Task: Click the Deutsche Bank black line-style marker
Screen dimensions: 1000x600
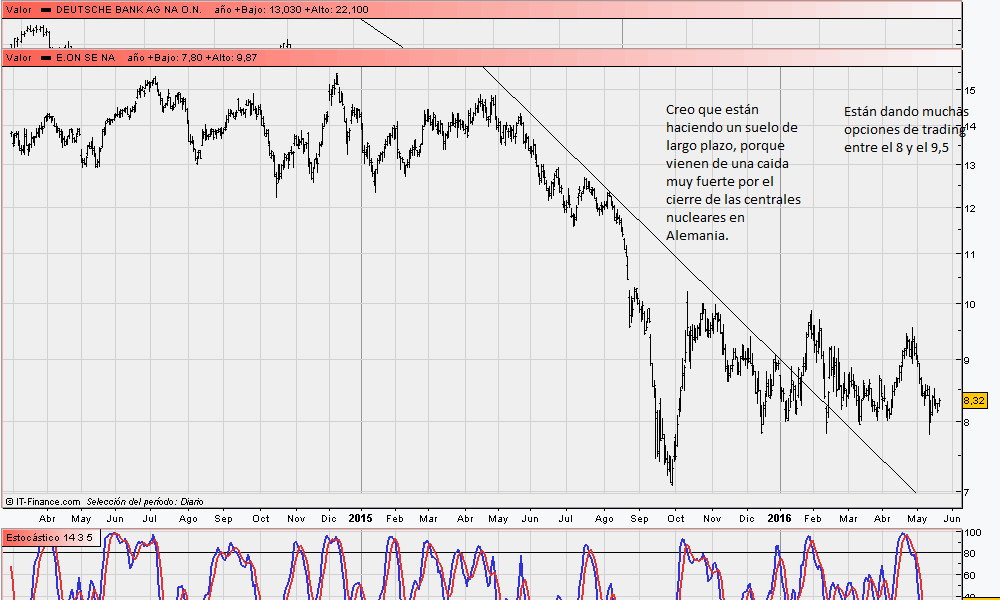Action: click(45, 9)
